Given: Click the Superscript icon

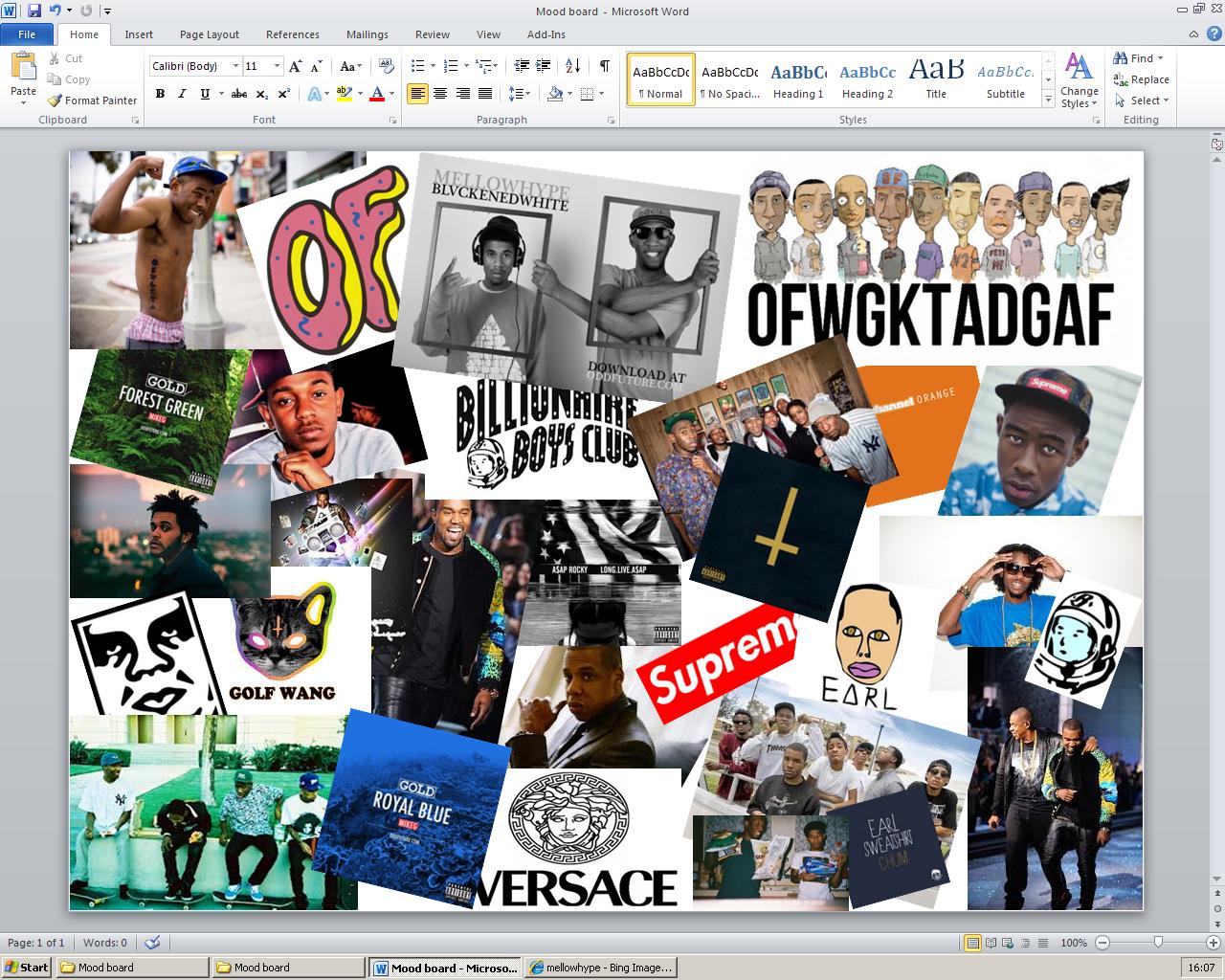Looking at the screenshot, I should [283, 94].
